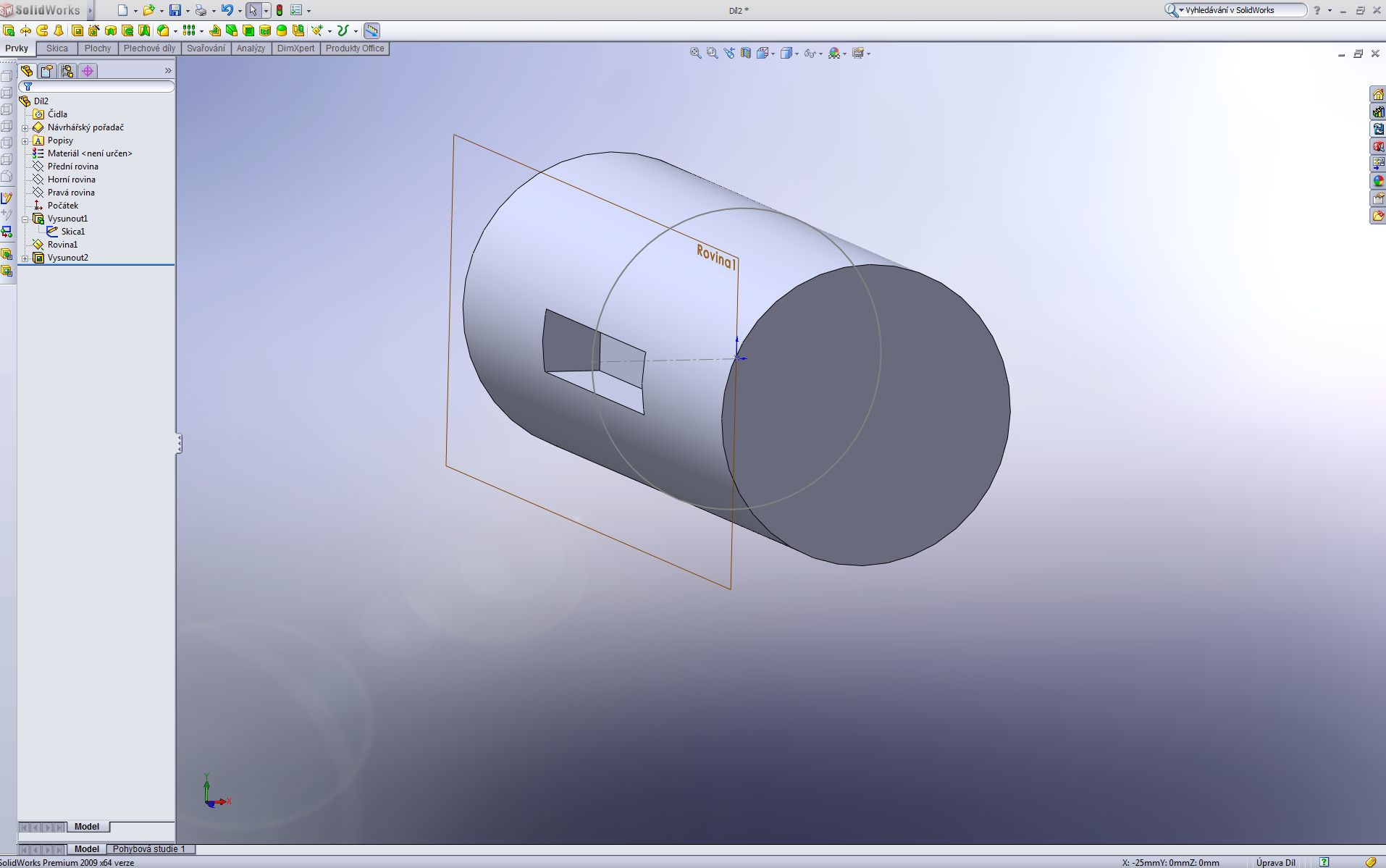Click the New document icon
Viewport: 1386px width, 868px height.
click(x=122, y=10)
